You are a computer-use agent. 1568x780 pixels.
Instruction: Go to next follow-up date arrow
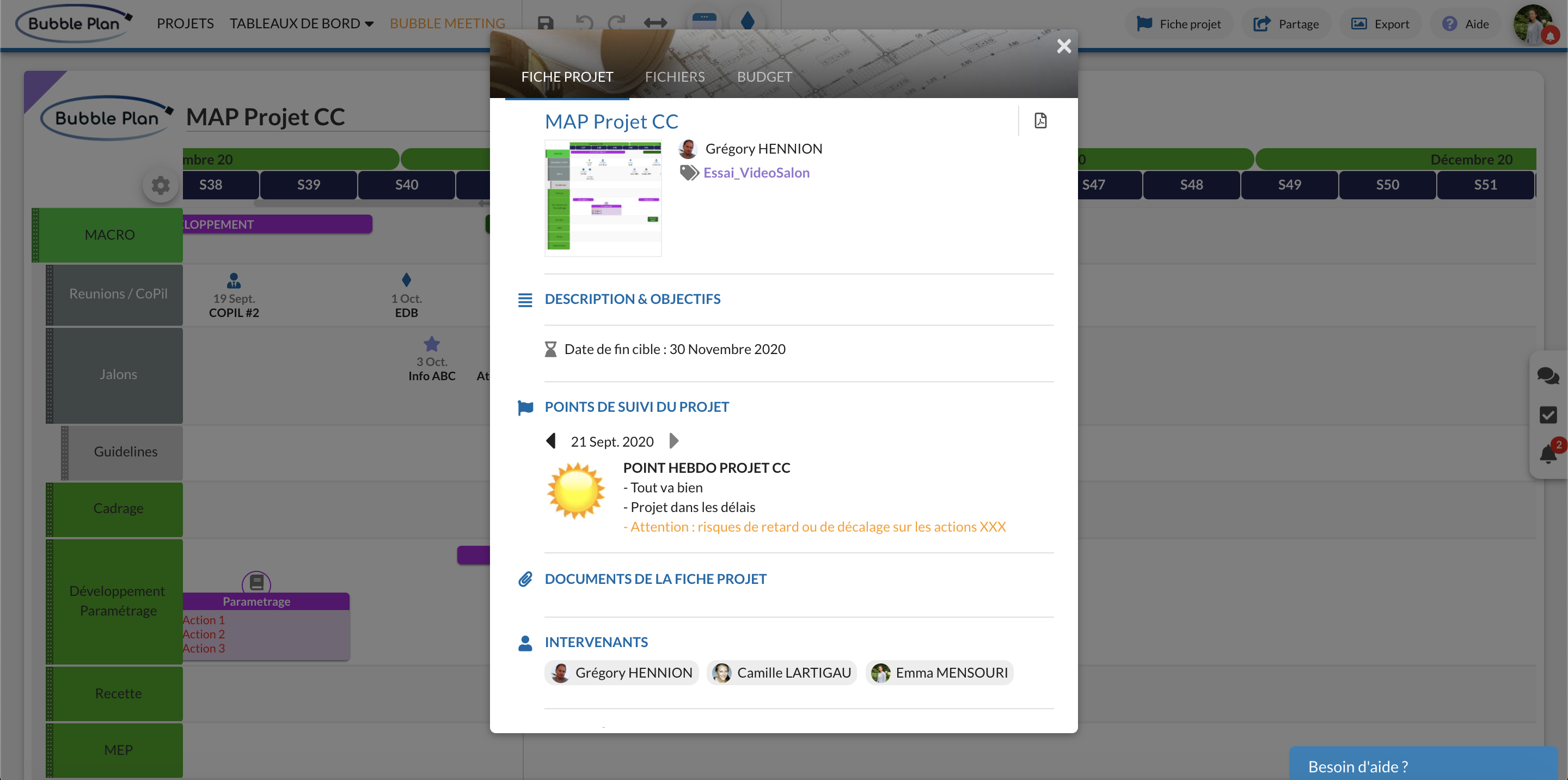673,441
